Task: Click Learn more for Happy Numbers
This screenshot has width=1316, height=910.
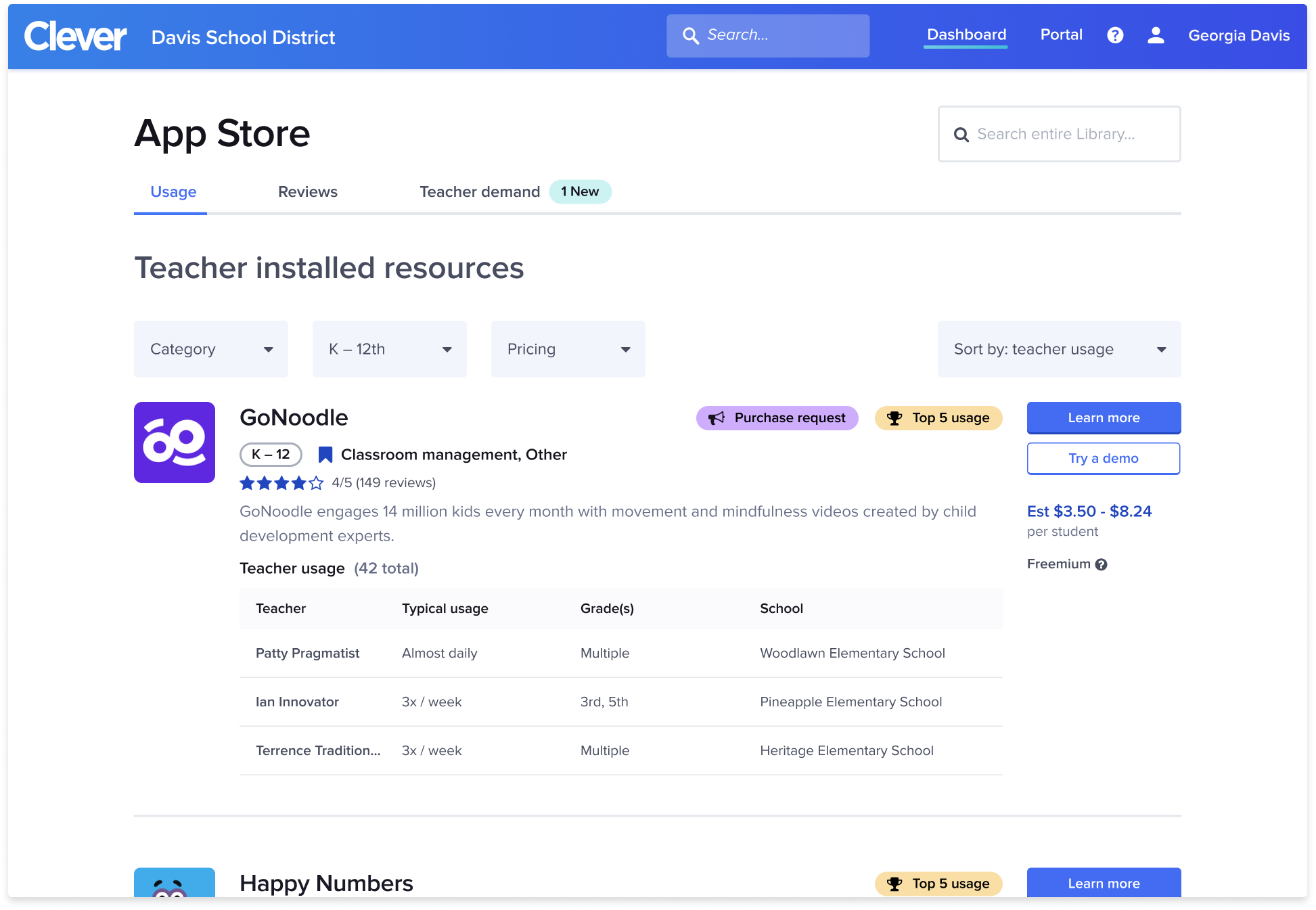Action: (x=1104, y=882)
